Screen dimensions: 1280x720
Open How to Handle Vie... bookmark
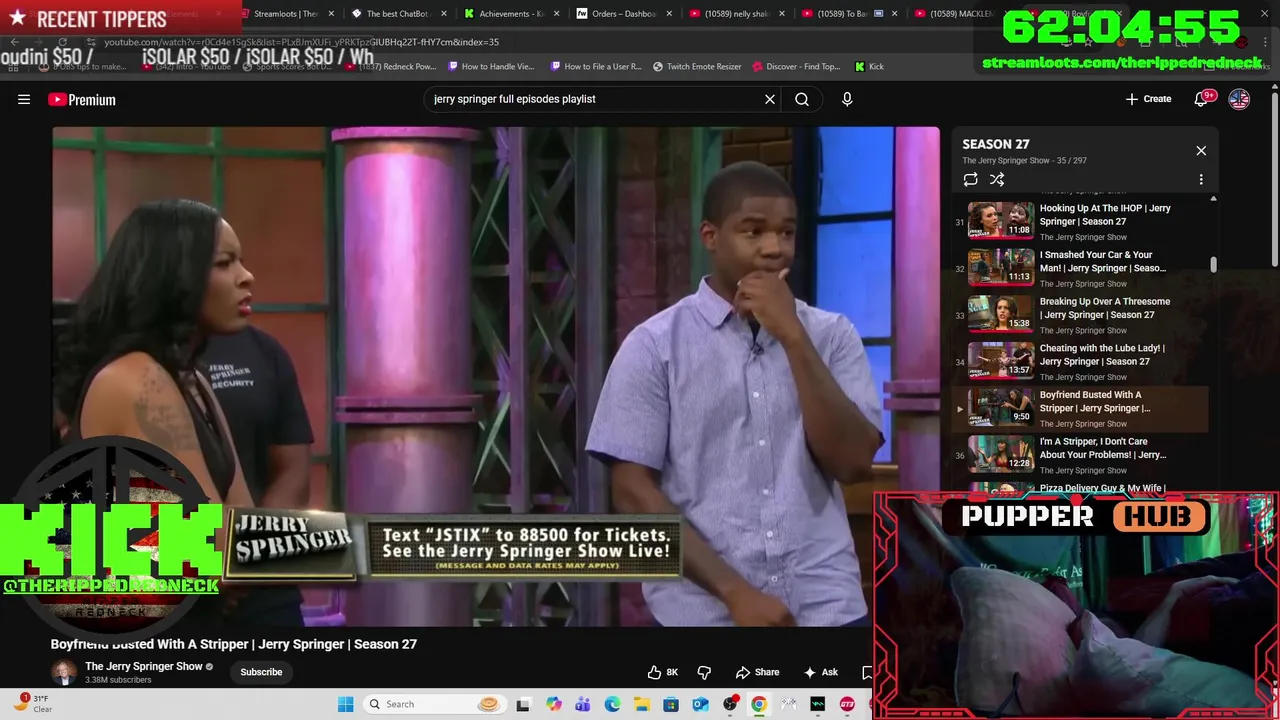pyautogui.click(x=492, y=67)
